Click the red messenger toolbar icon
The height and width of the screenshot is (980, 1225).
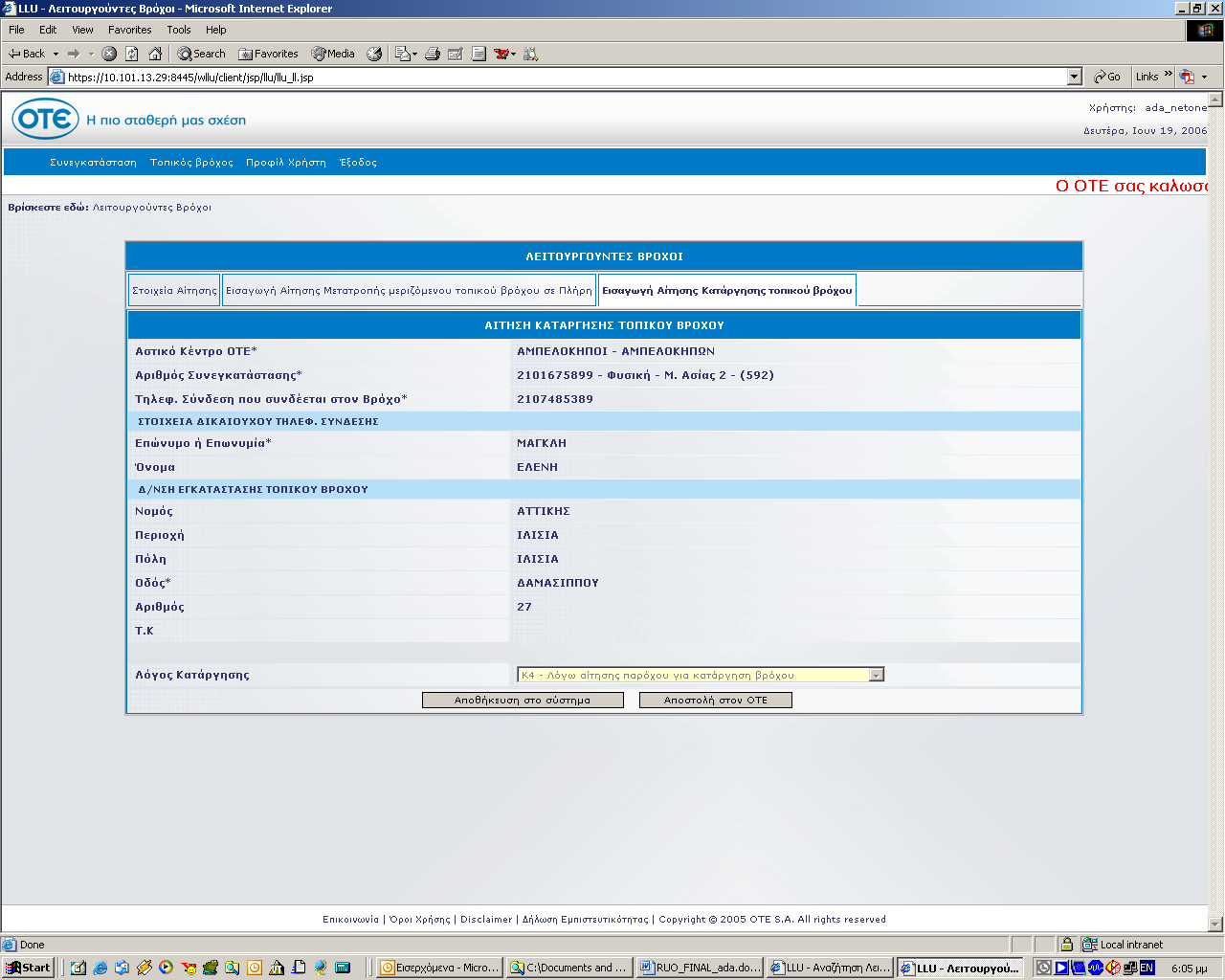pos(501,54)
